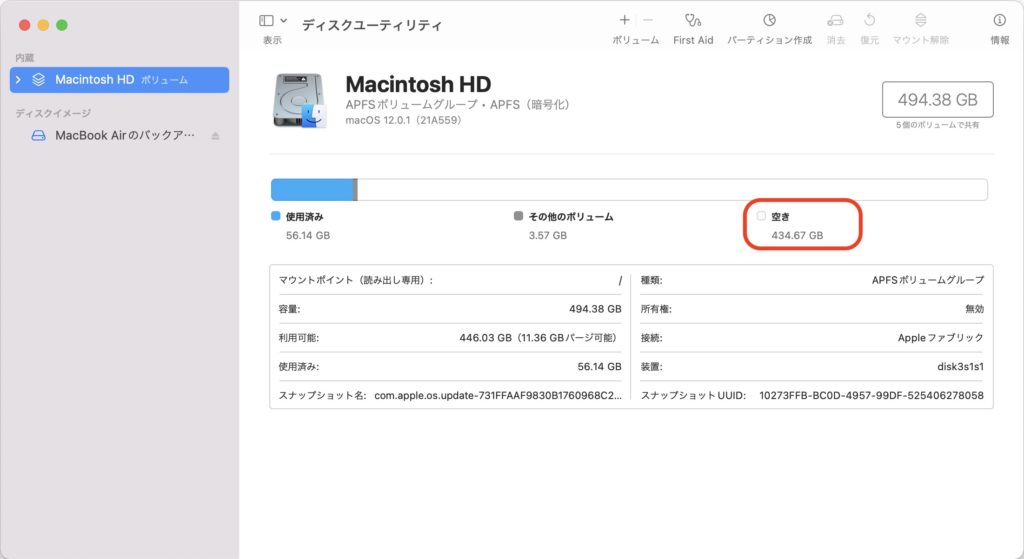The height and width of the screenshot is (559, 1024).
Task: Click the 内蔵 sidebar section header
Action: coord(25,57)
